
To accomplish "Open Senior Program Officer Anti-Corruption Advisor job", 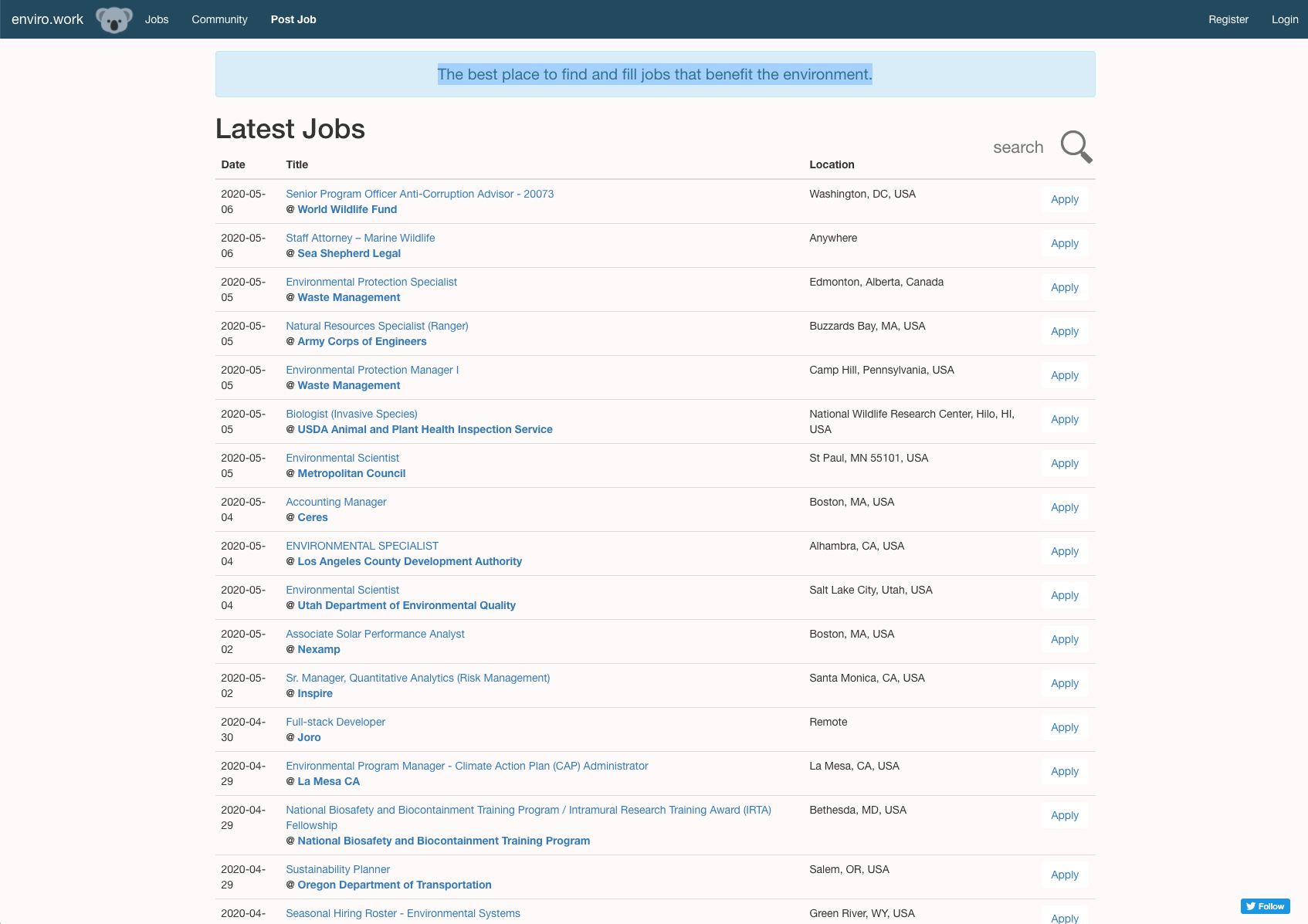I will pos(419,194).
